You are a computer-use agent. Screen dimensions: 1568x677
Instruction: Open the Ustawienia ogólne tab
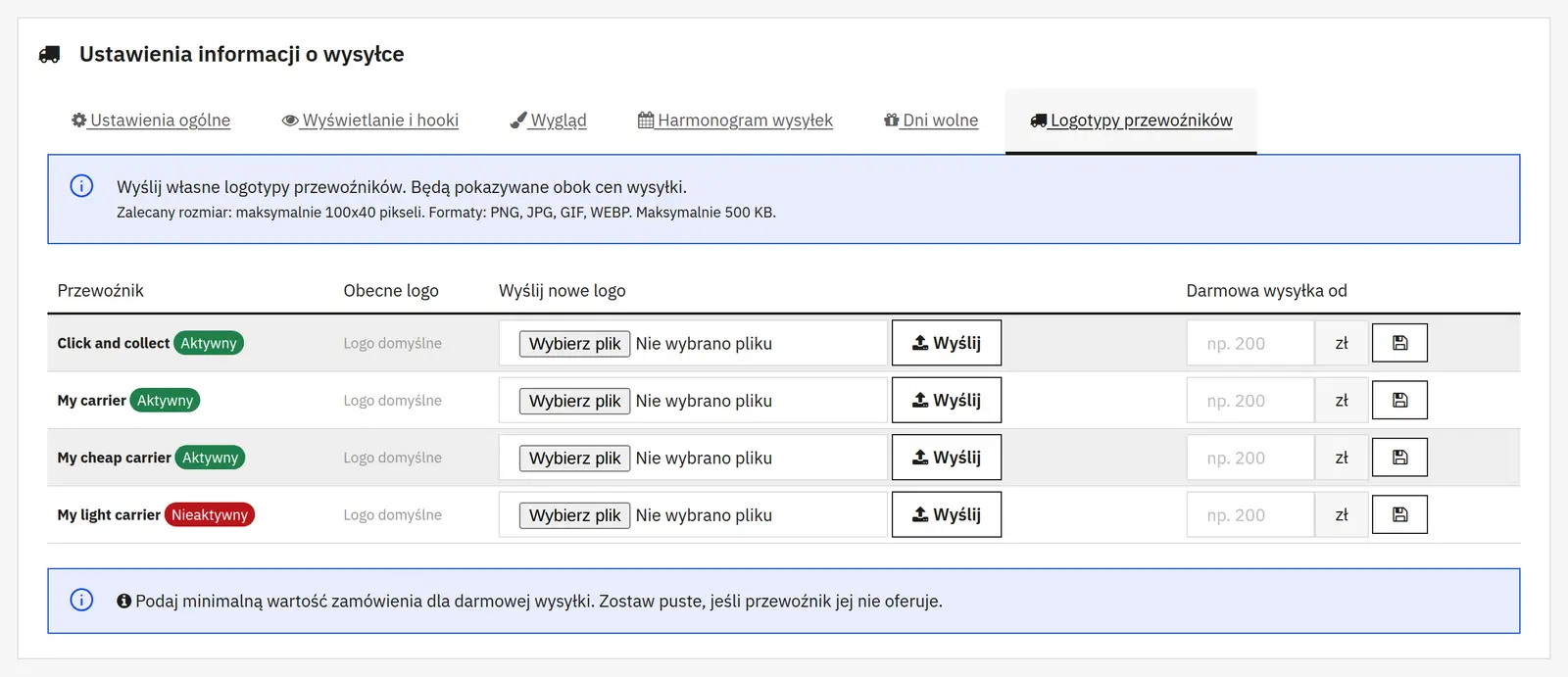tap(151, 121)
